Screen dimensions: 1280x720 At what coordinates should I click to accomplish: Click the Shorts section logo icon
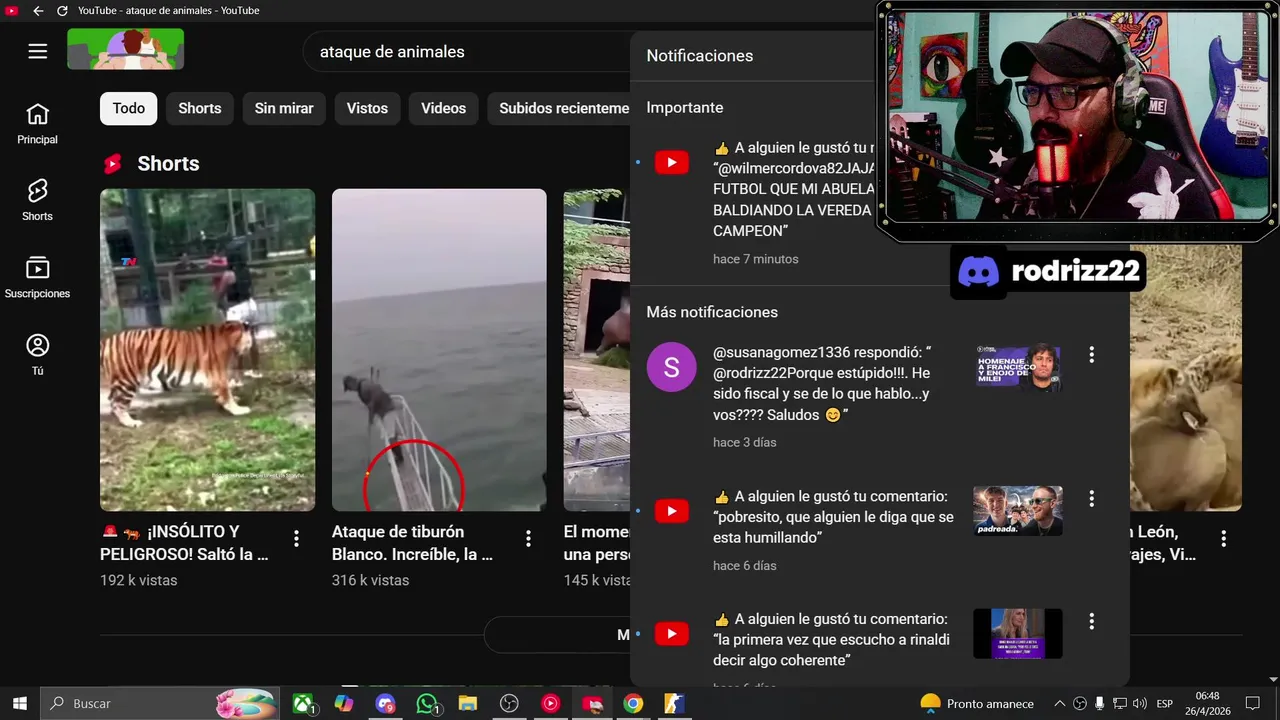pyautogui.click(x=113, y=164)
